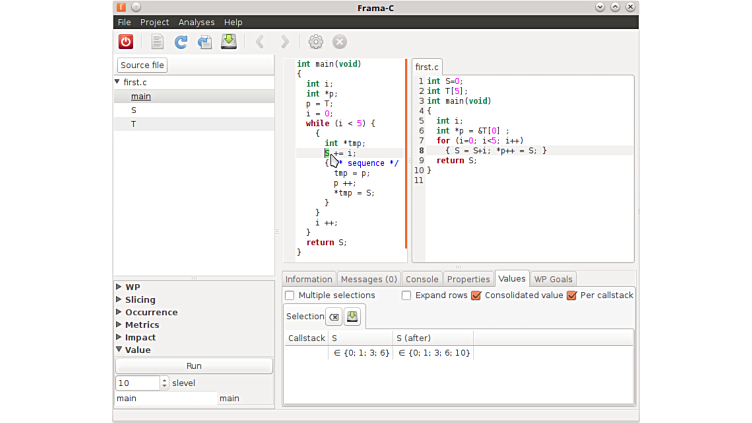Image resolution: width=752 pixels, height=423 pixels.
Task: Click the source files document icon
Action: point(157,42)
